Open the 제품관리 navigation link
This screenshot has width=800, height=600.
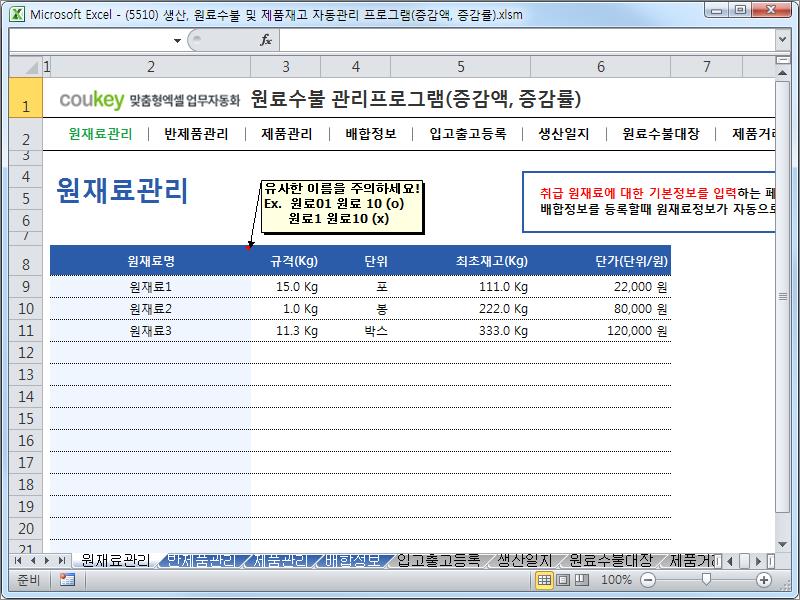287,134
